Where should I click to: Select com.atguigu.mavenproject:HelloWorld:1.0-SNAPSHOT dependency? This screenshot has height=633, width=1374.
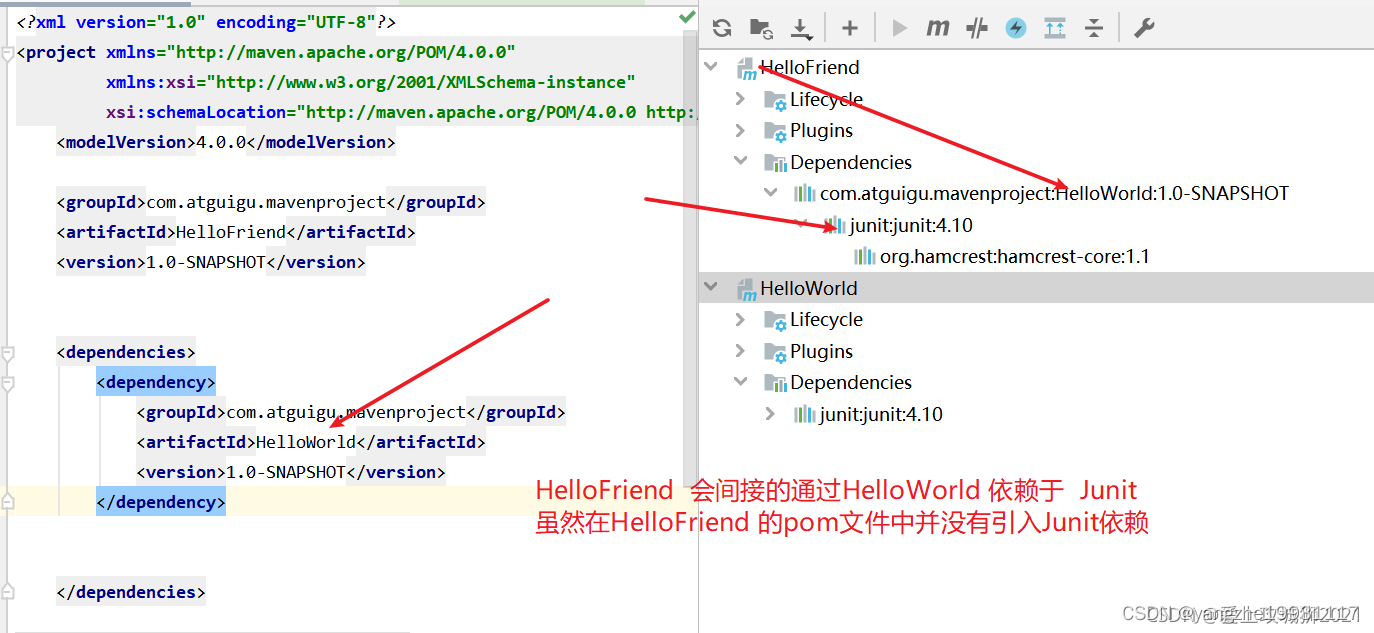tap(1055, 193)
